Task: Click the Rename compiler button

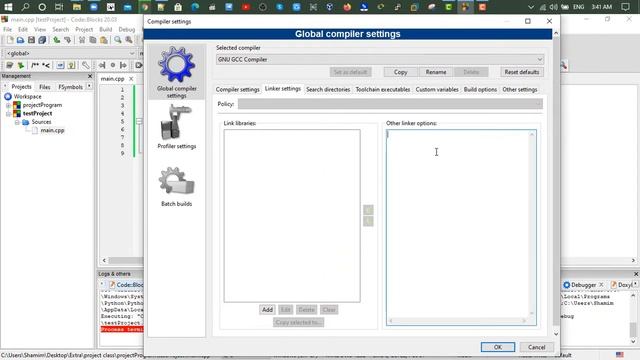Action: click(436, 72)
